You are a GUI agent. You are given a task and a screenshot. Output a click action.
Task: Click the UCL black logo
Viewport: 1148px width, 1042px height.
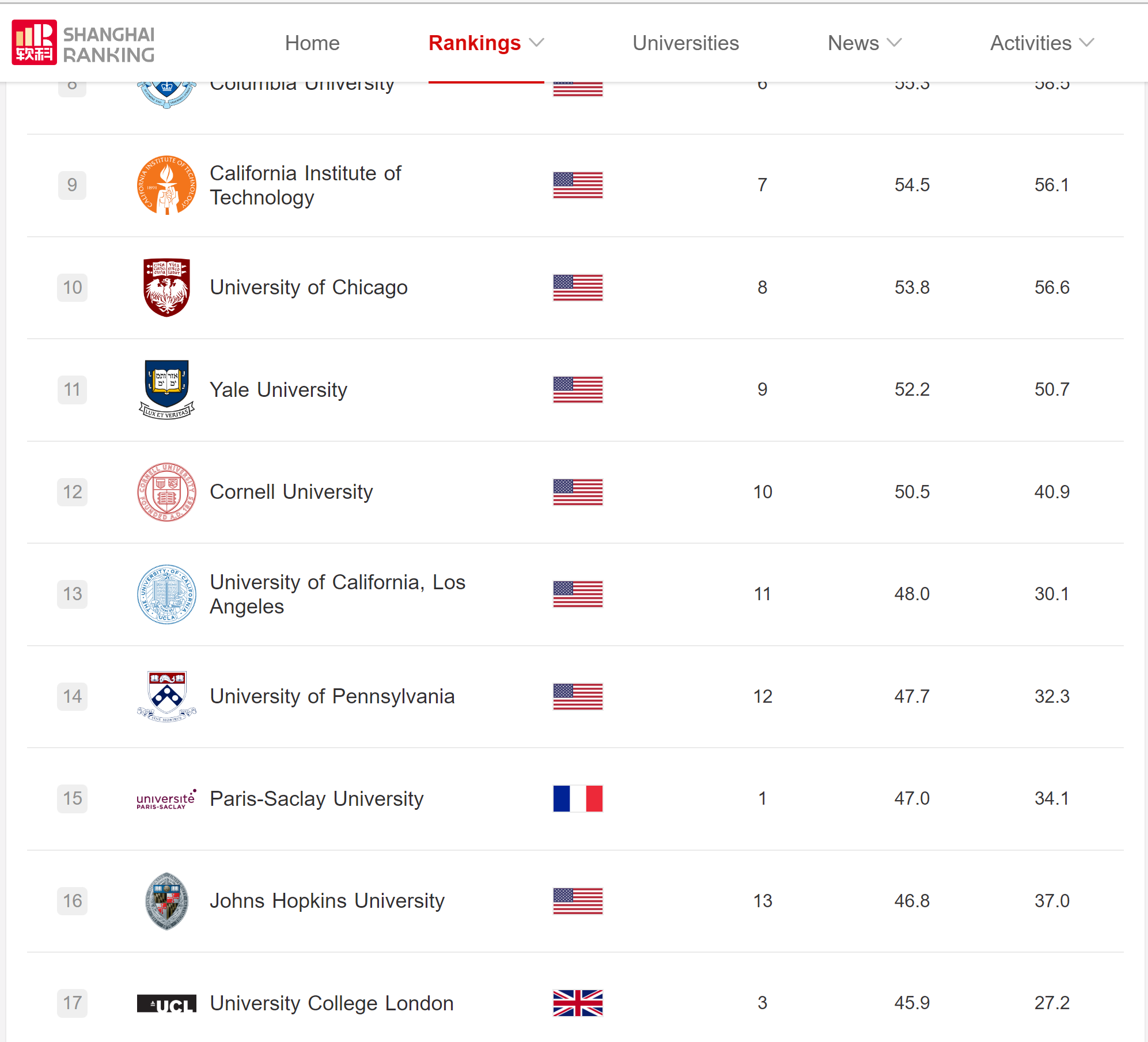166,1003
